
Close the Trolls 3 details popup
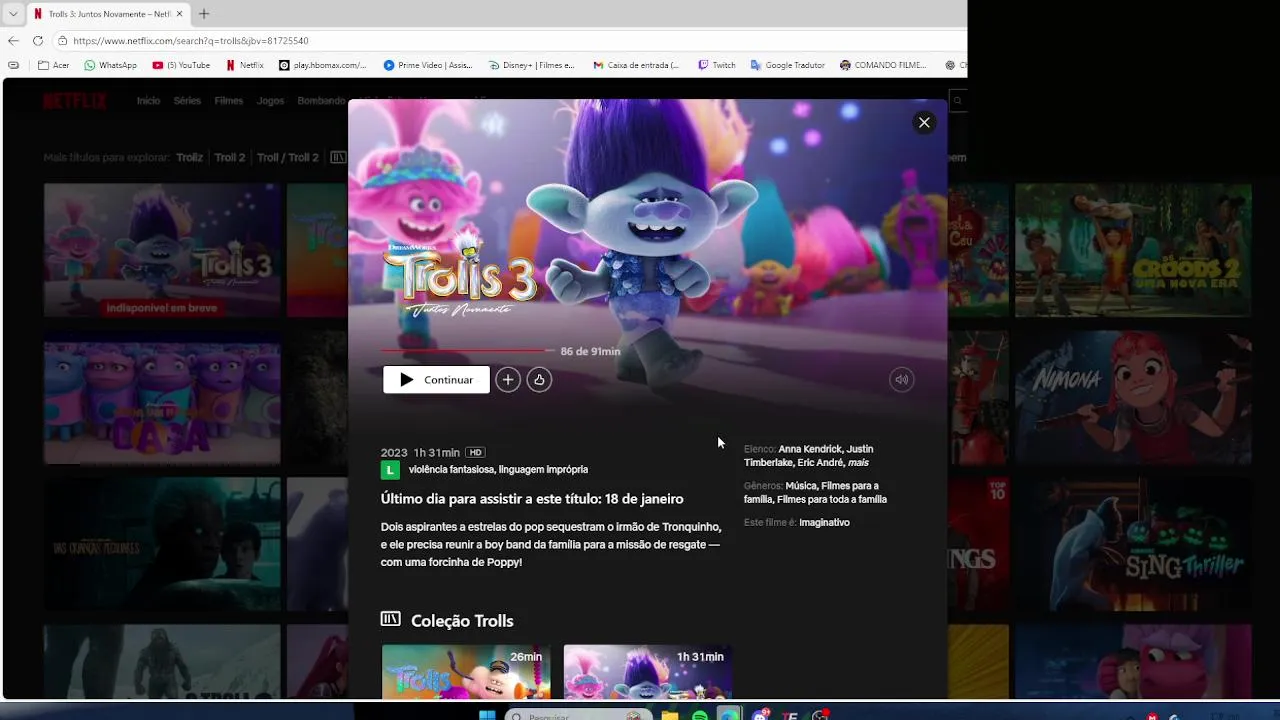pos(924,122)
